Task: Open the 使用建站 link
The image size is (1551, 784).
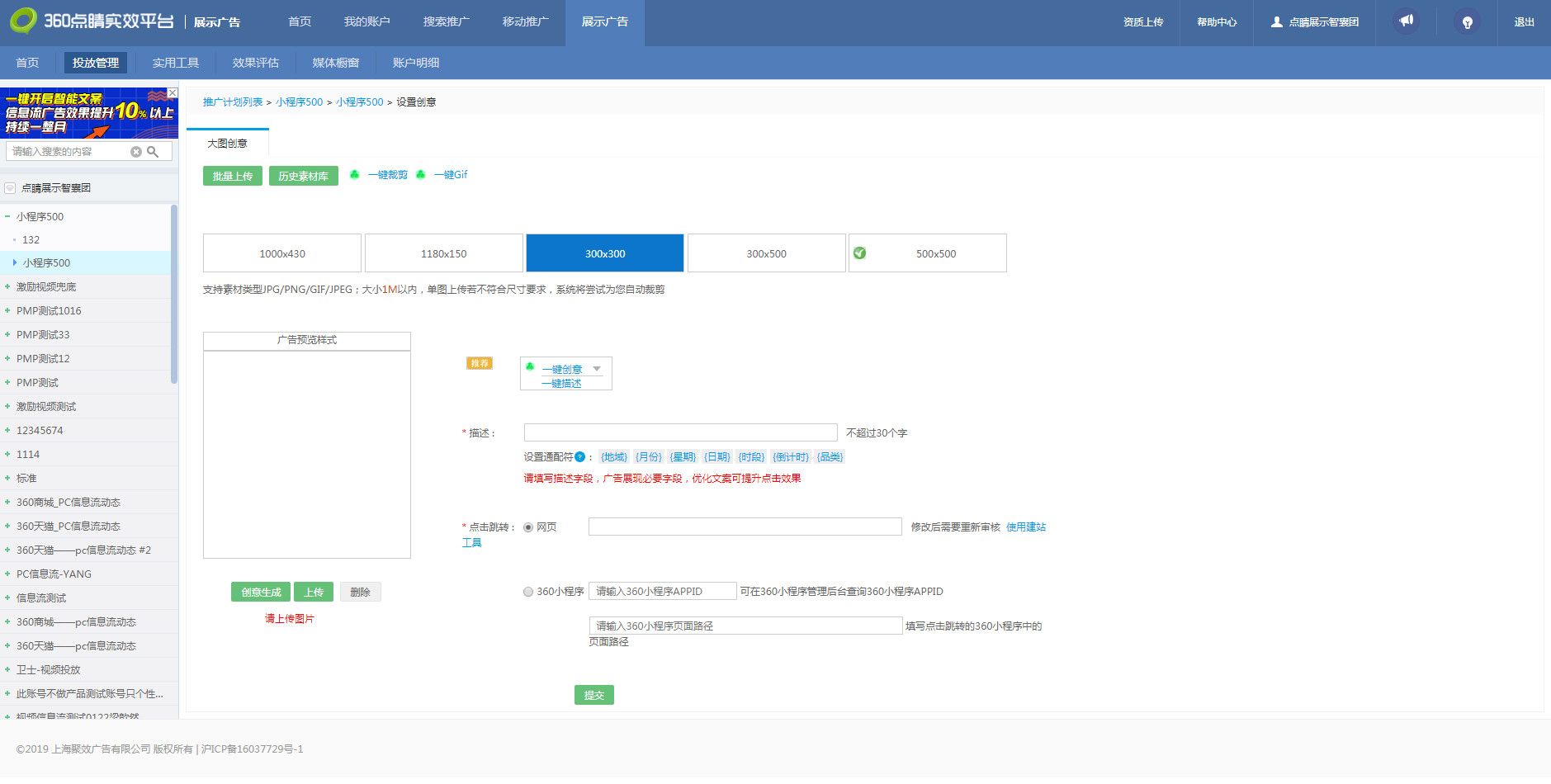Action: point(1025,527)
